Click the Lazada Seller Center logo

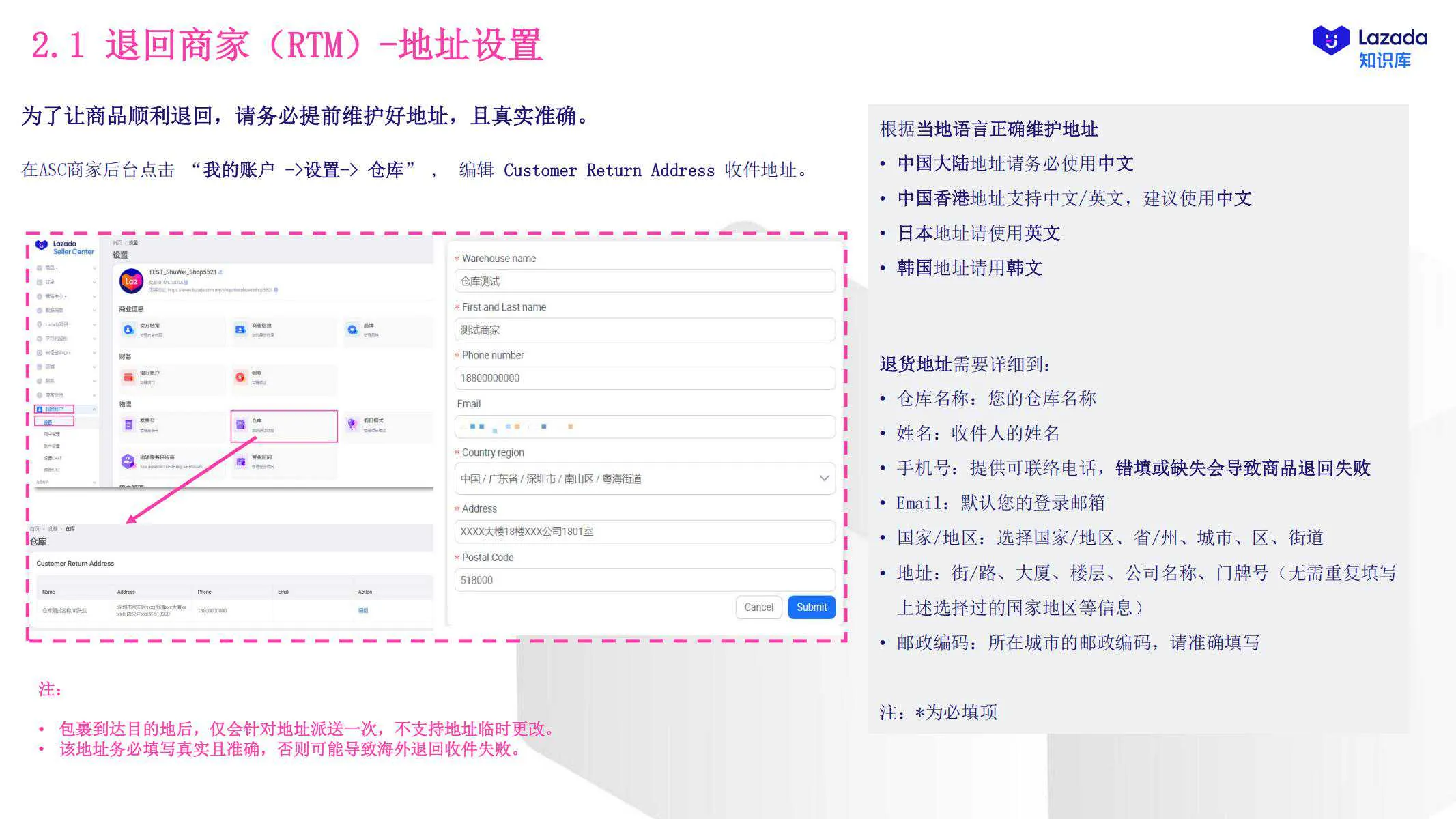pyautogui.click(x=64, y=248)
